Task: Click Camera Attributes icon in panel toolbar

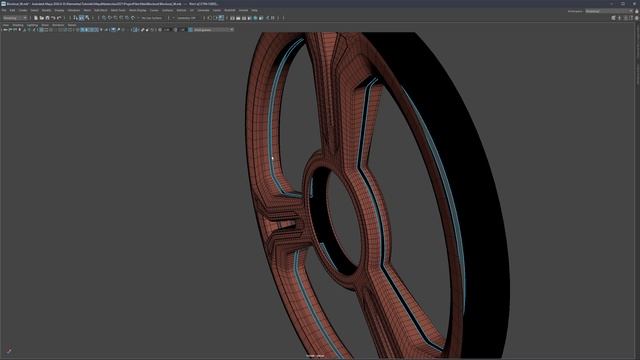Action: coord(15,29)
